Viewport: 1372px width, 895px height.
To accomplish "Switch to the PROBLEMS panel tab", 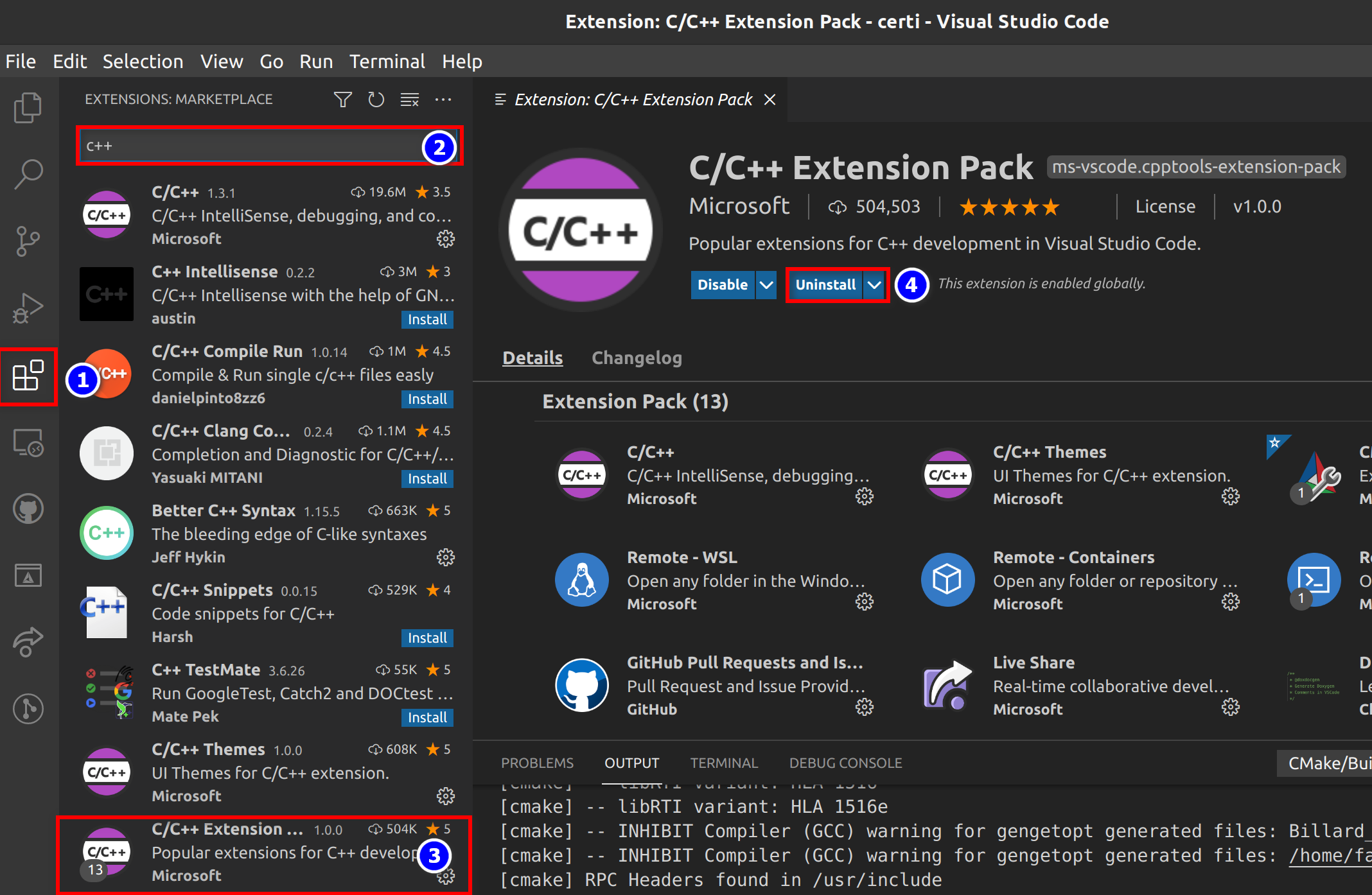I will (537, 763).
